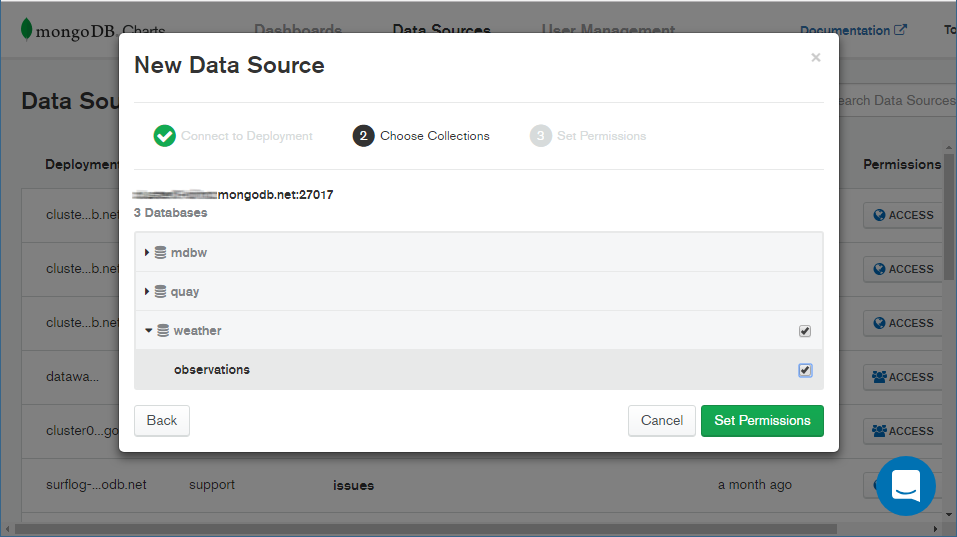Click the MongoDB leaf logo
Image resolution: width=957 pixels, height=537 pixels.
point(26,29)
